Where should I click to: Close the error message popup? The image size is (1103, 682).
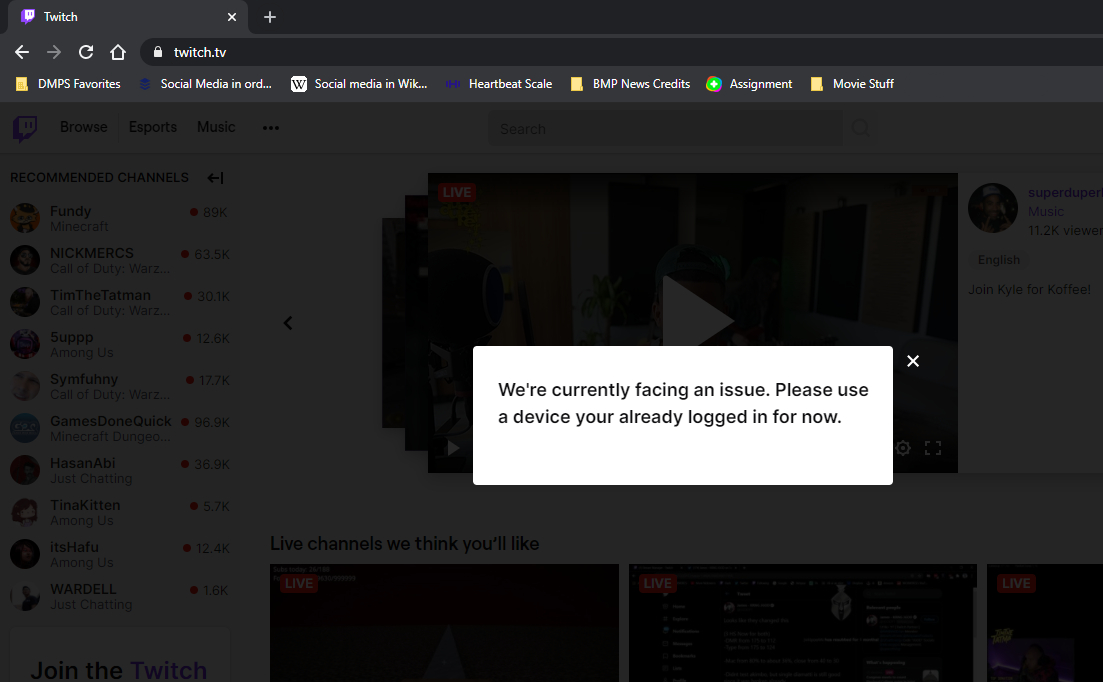point(912,361)
